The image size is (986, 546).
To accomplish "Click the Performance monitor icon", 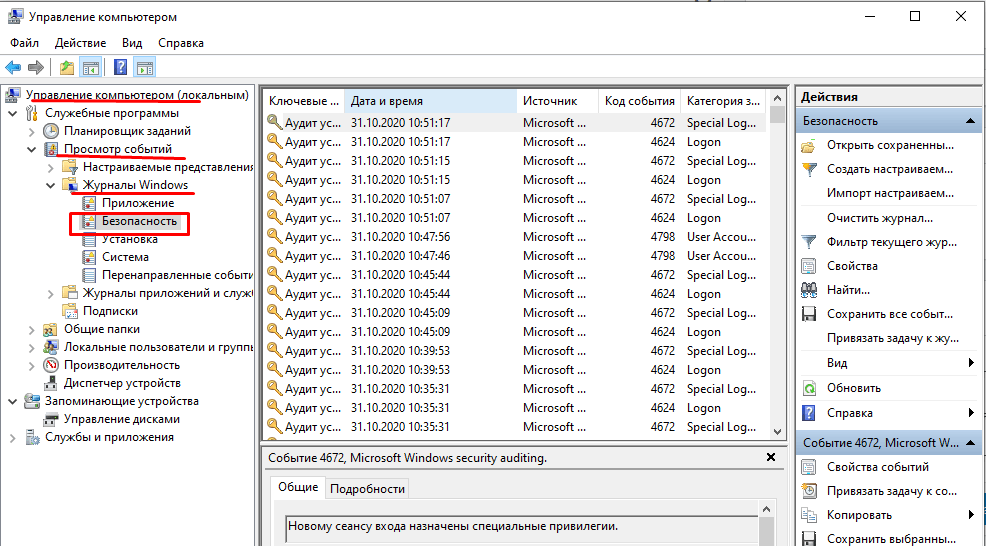I will [51, 365].
